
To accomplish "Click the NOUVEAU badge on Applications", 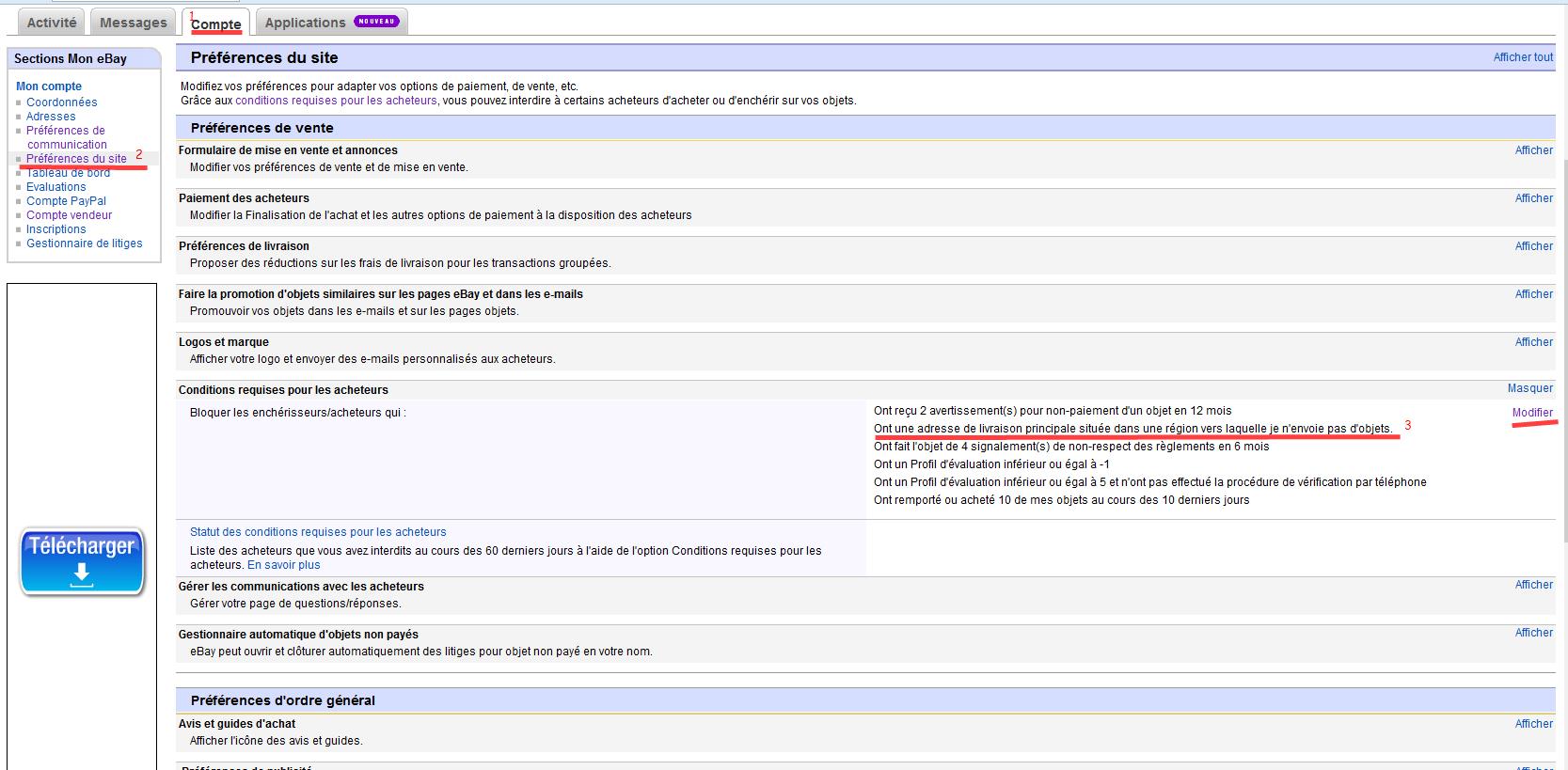I will 377,21.
